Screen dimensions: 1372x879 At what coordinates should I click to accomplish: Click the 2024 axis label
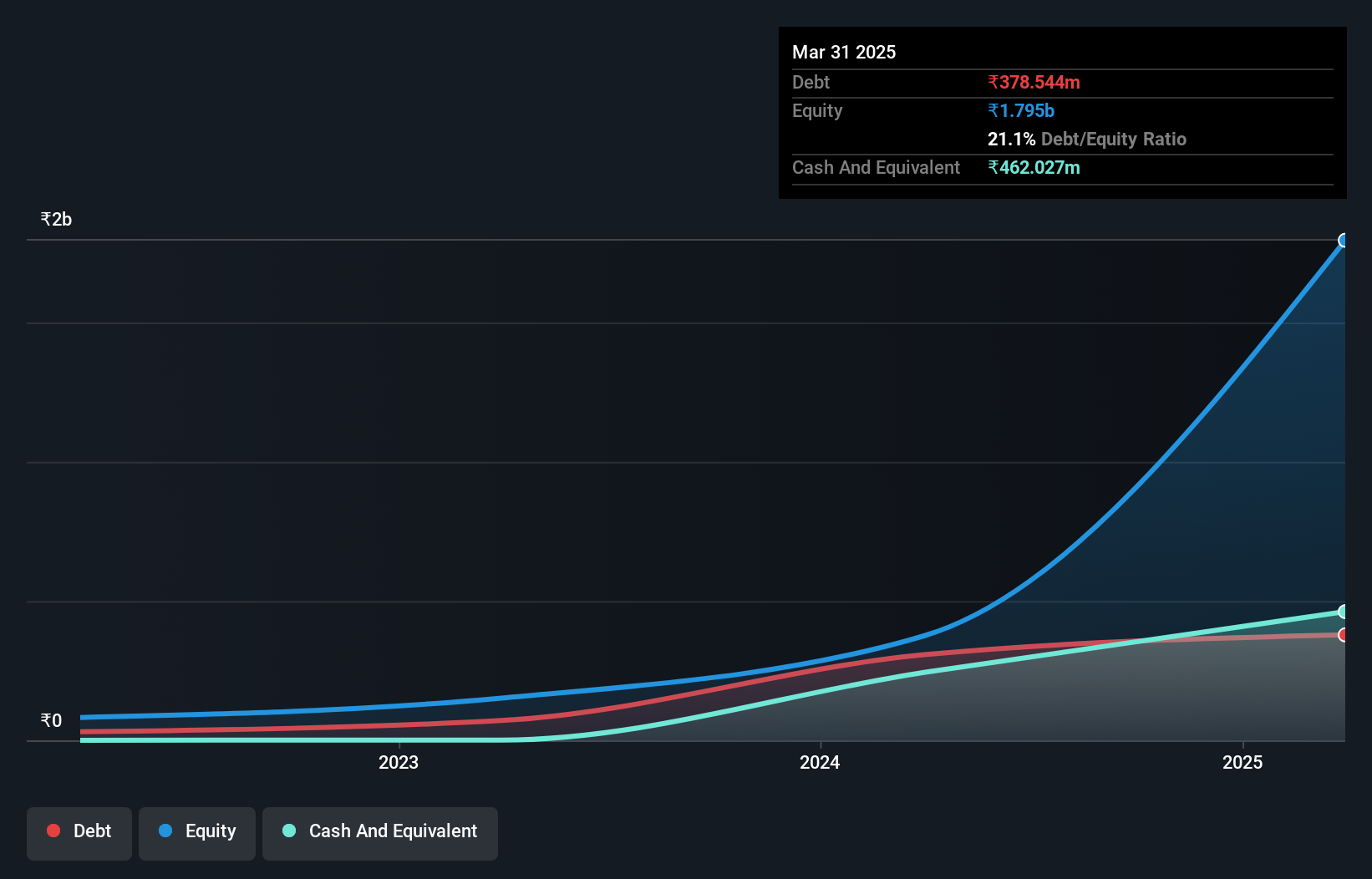coord(820,762)
